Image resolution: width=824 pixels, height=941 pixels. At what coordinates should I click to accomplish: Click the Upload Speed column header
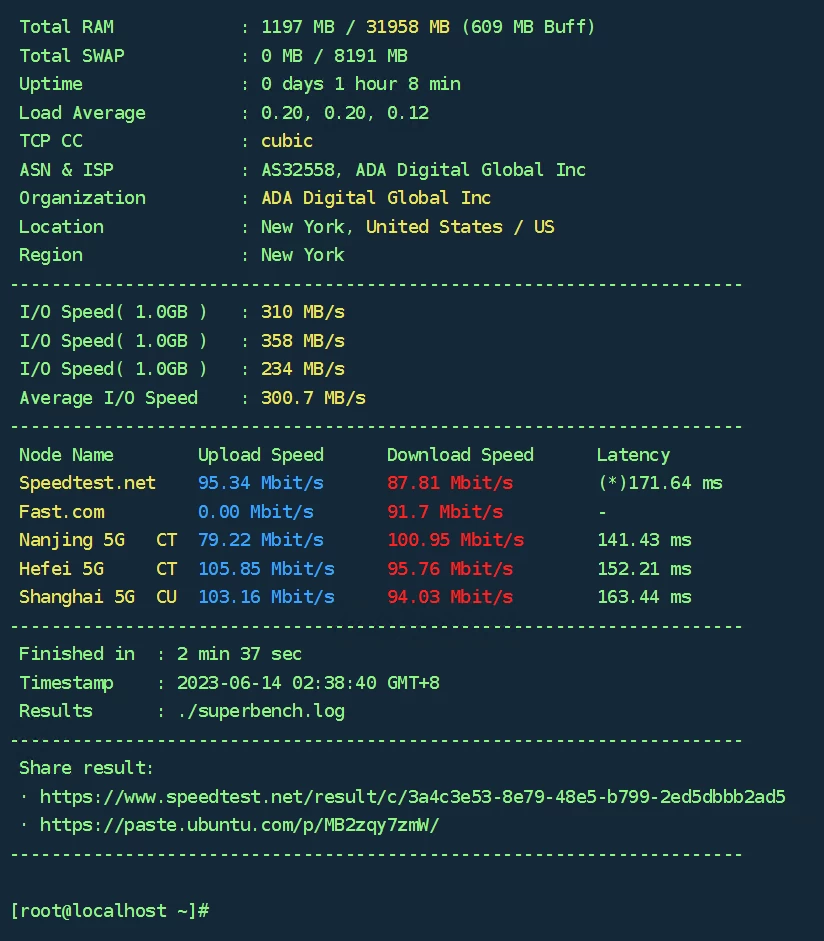pyautogui.click(x=260, y=455)
